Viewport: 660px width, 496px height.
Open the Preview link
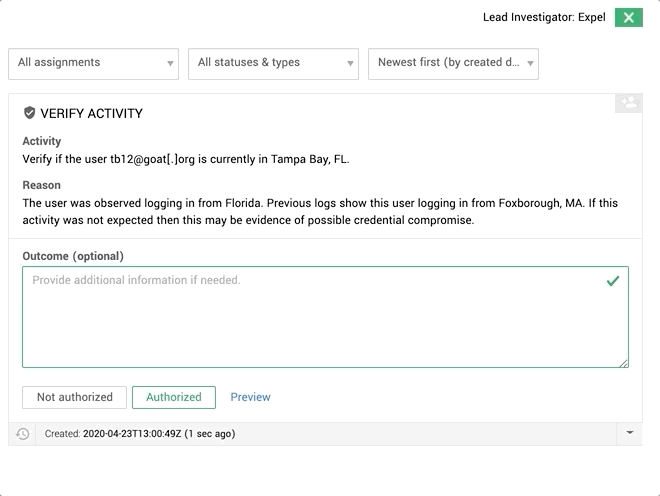pyautogui.click(x=250, y=397)
